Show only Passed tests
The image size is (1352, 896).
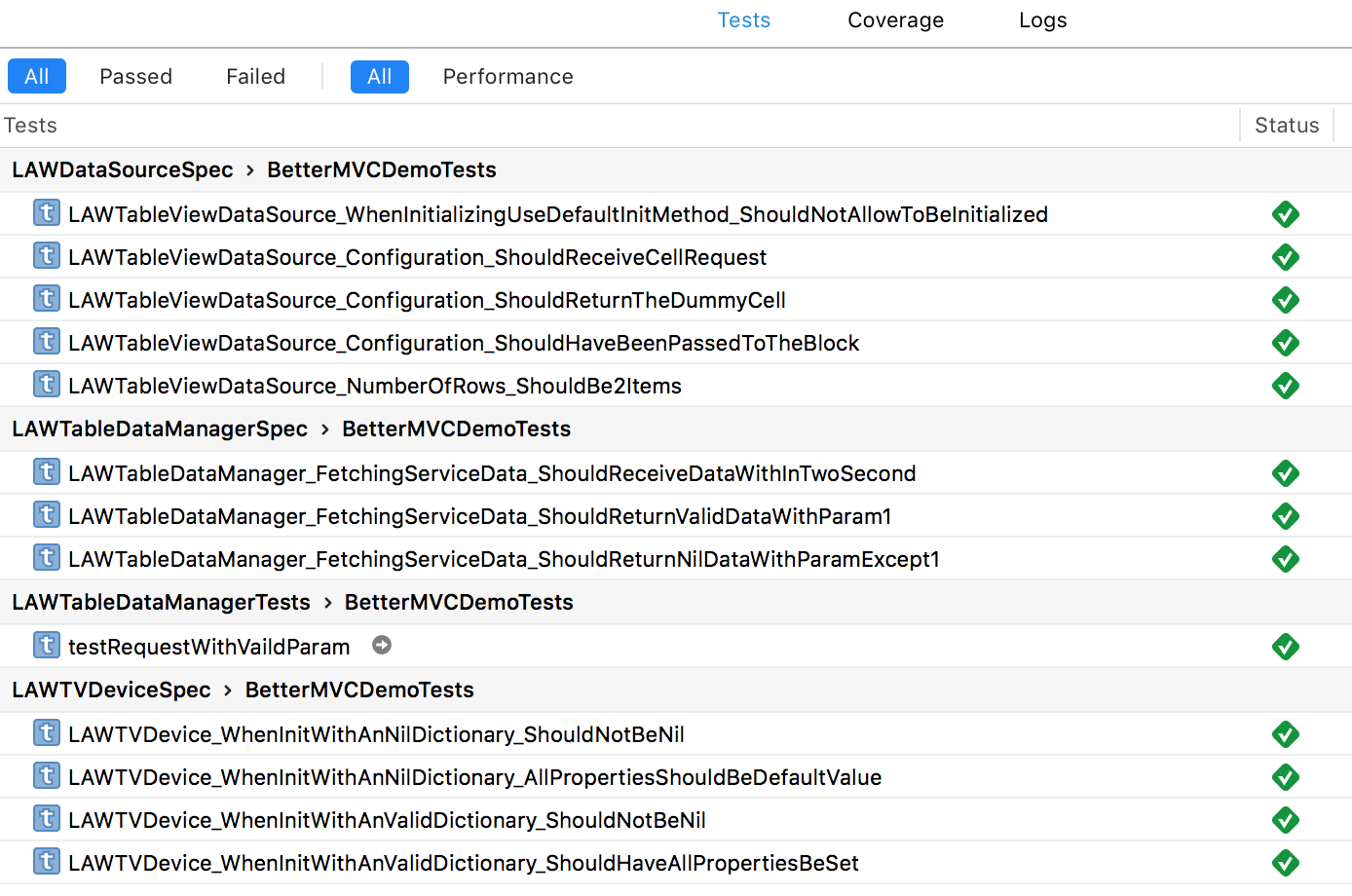pyautogui.click(x=135, y=76)
